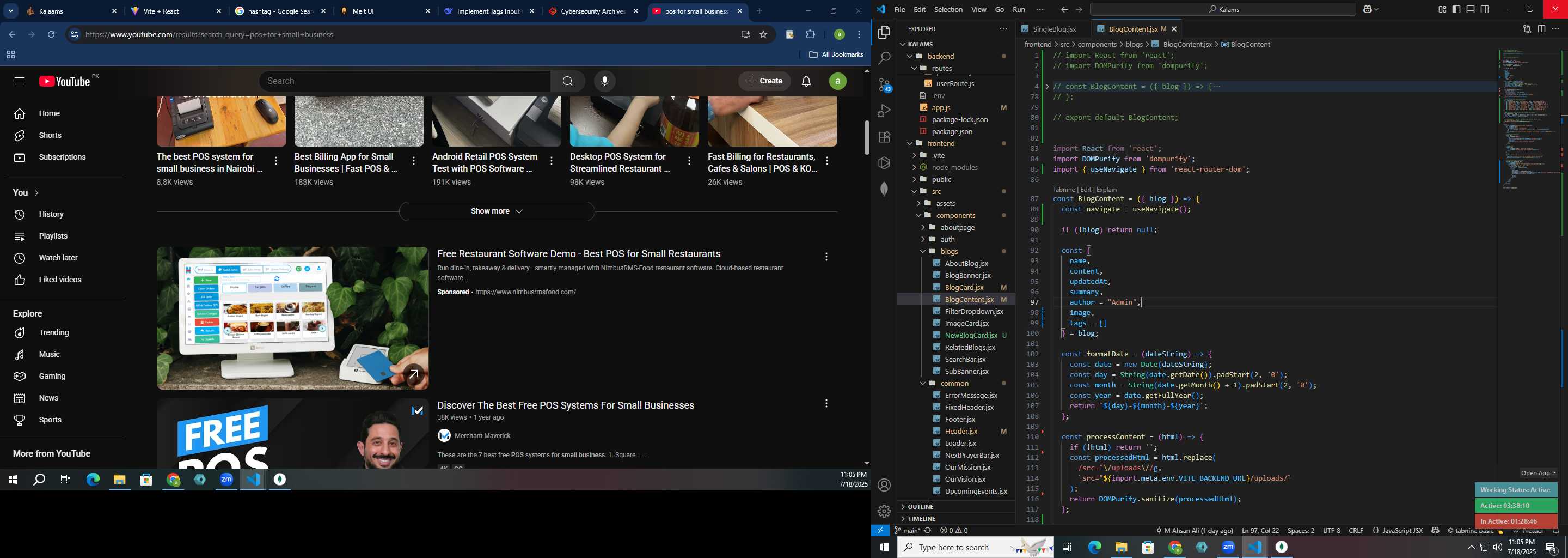Open the YouTube hamburger guide menu
This screenshot has height=558, width=1568.
point(19,81)
